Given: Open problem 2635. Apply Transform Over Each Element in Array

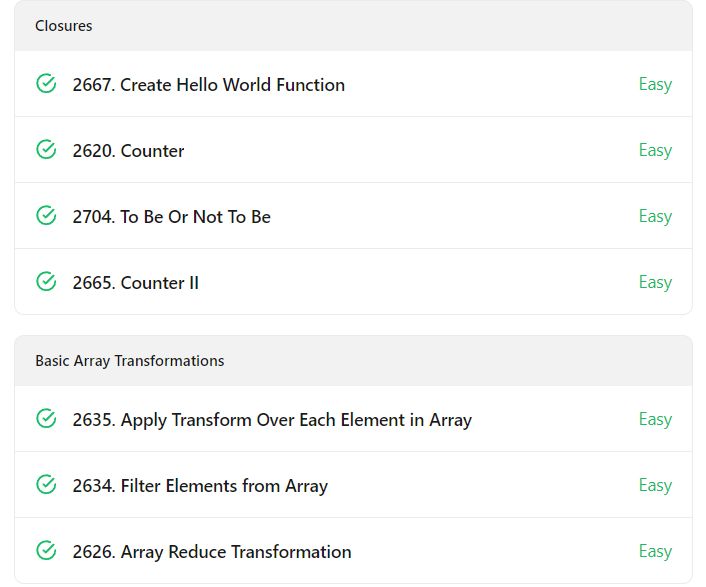Looking at the screenshot, I should pyautogui.click(x=272, y=420).
